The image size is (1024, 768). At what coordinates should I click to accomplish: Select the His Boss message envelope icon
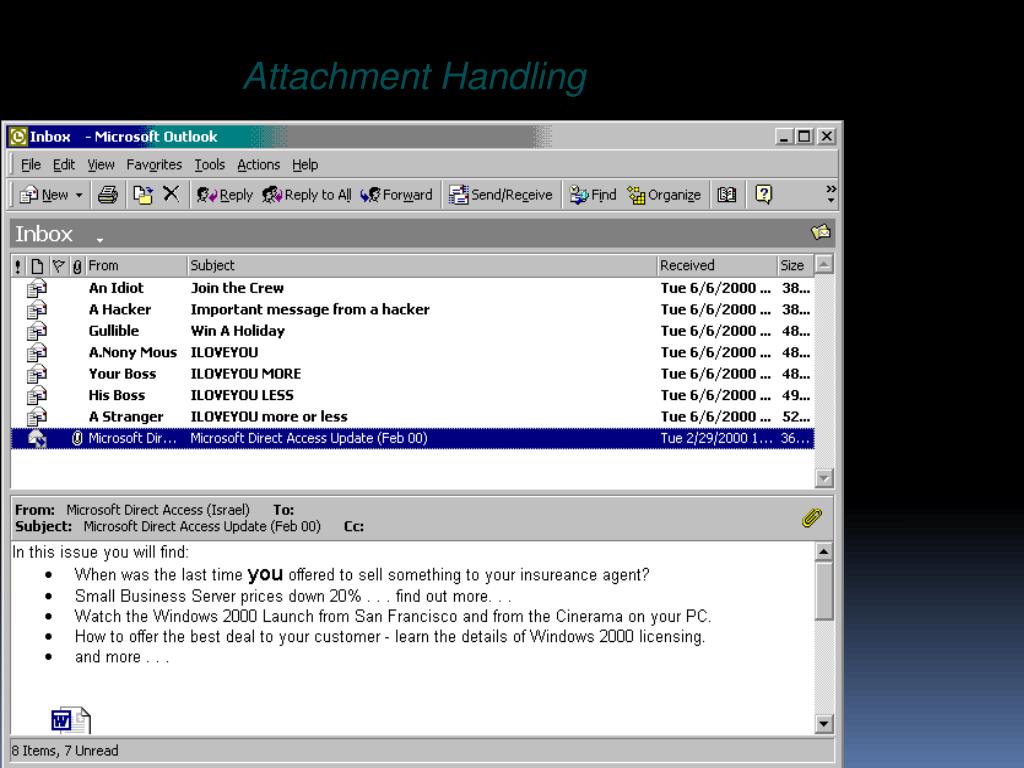tap(37, 396)
